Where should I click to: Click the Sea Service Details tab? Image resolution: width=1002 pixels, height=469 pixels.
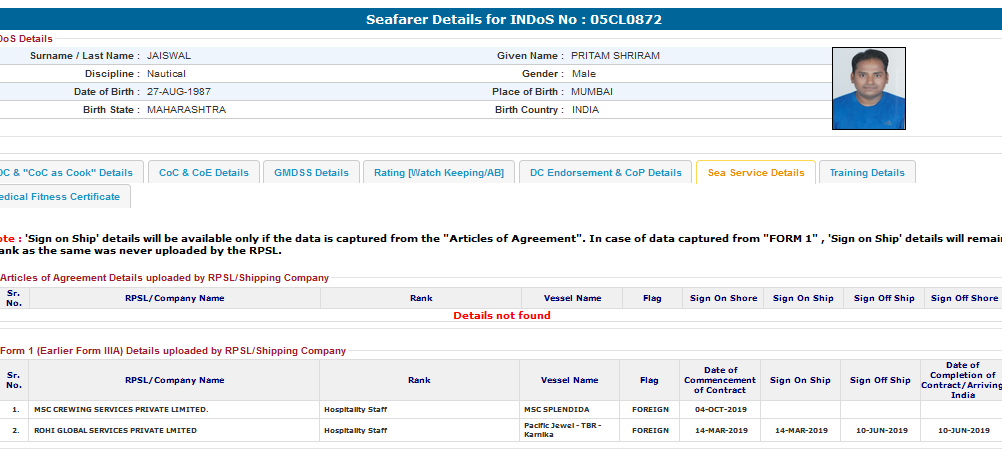coord(755,172)
